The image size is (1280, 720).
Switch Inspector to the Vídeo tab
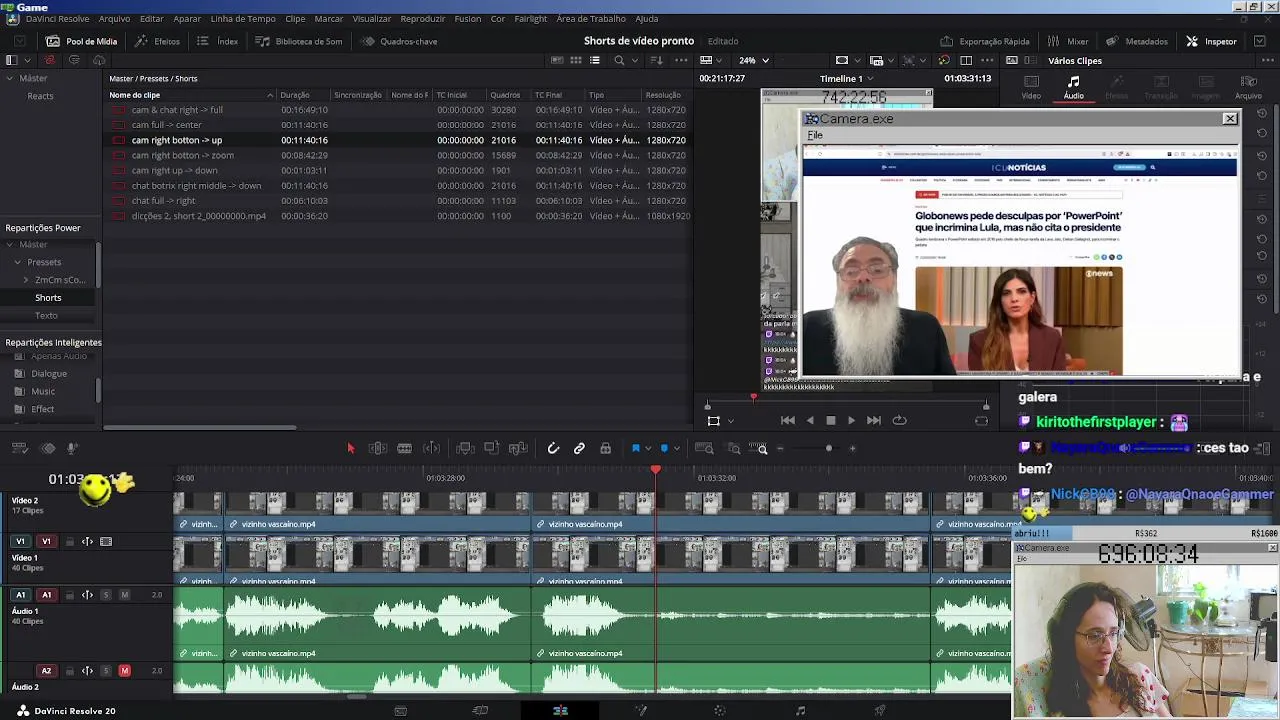coord(1031,87)
